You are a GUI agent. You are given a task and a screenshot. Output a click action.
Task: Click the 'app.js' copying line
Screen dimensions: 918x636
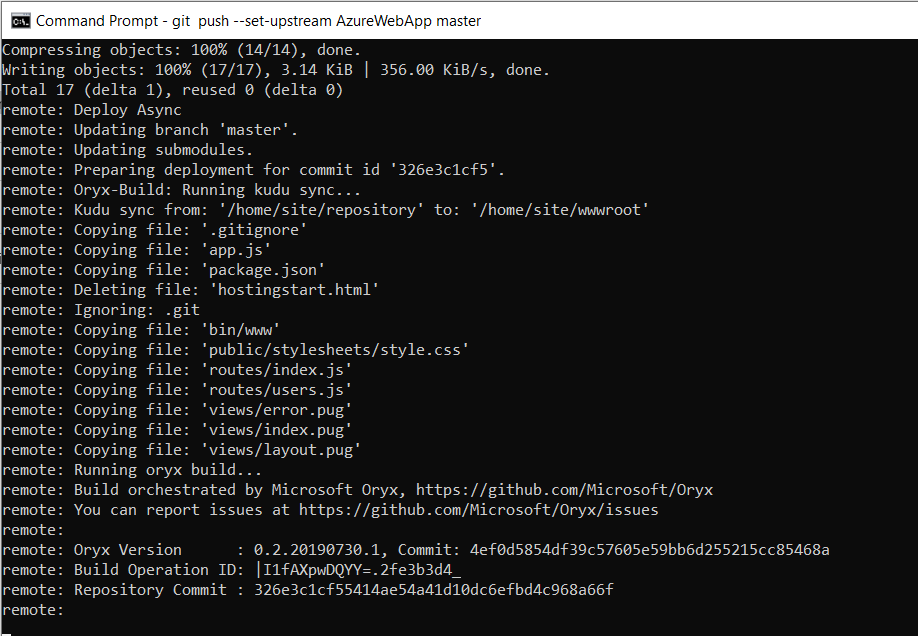230,249
